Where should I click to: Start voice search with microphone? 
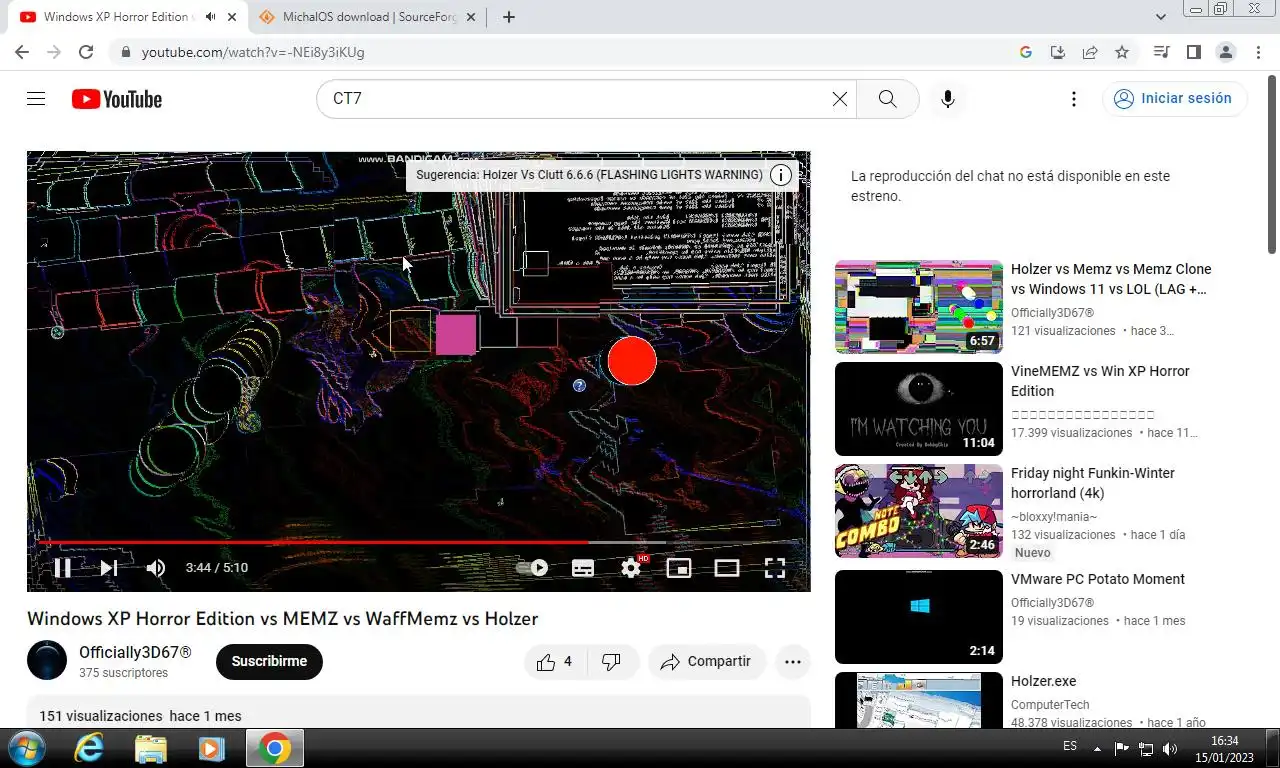947,99
